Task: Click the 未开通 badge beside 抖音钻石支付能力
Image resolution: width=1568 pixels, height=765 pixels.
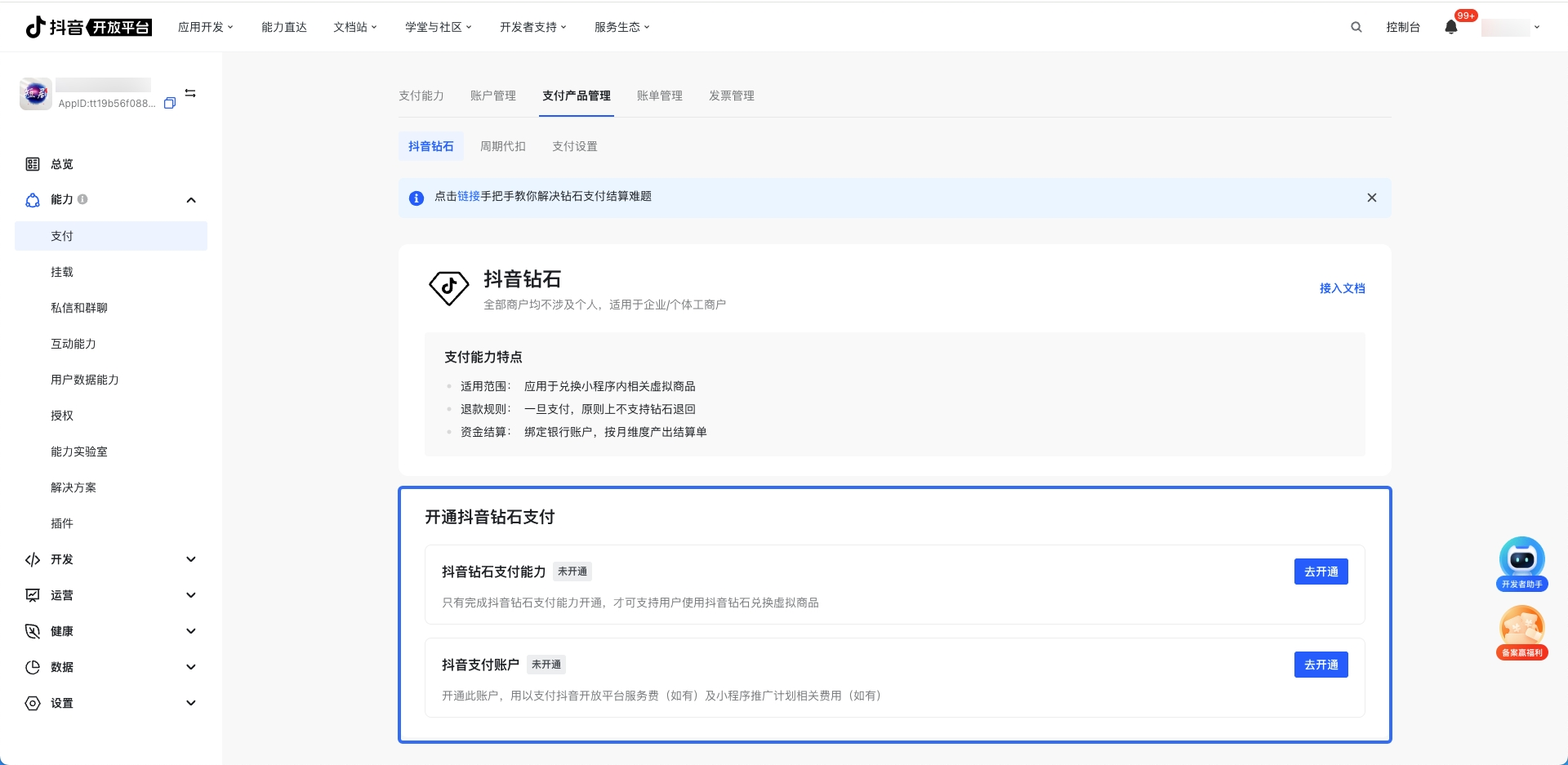Action: point(572,572)
